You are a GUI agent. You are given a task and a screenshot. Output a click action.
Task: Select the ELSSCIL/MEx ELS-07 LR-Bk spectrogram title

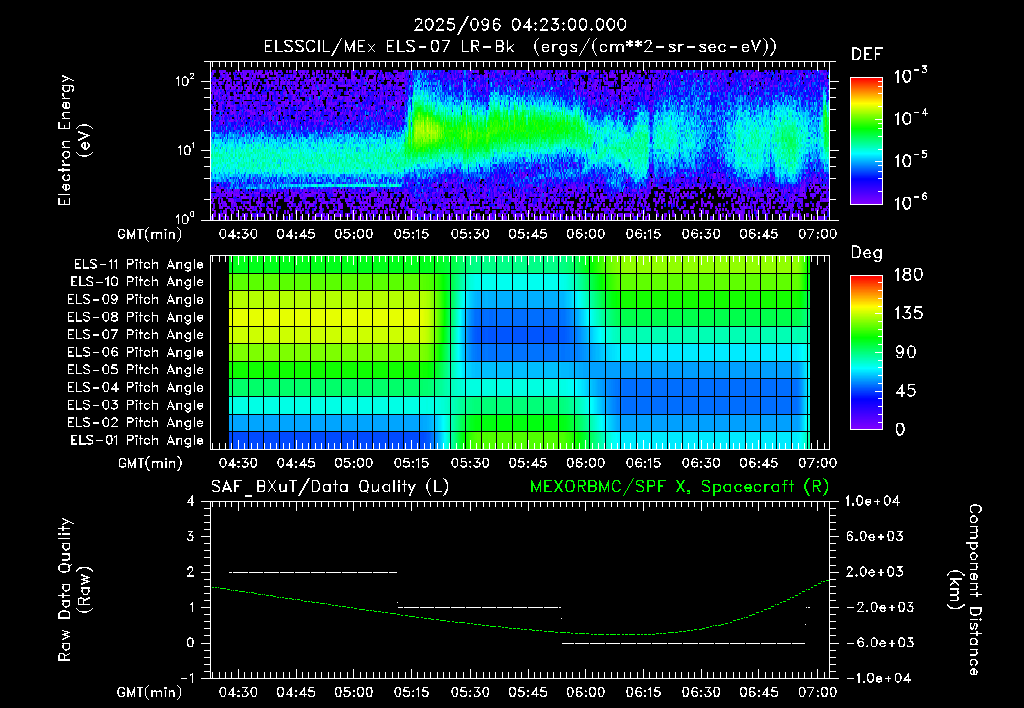click(520, 47)
